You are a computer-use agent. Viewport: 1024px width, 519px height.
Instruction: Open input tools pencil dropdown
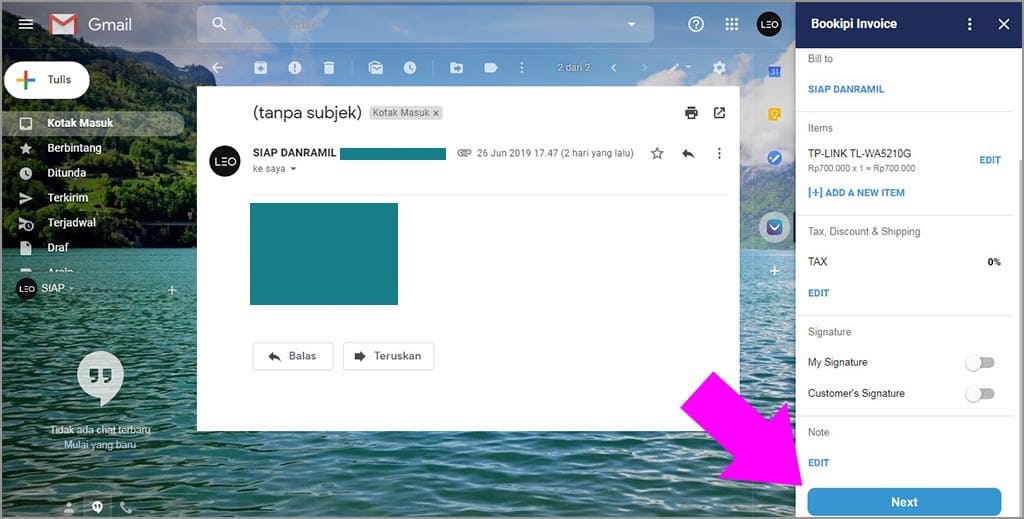679,67
